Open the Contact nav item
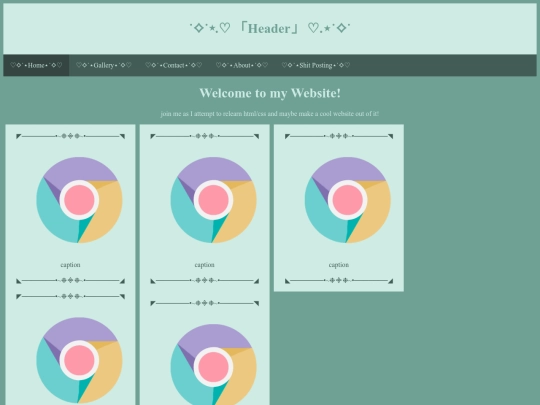This screenshot has height=405, width=540. pyautogui.click(x=174, y=65)
